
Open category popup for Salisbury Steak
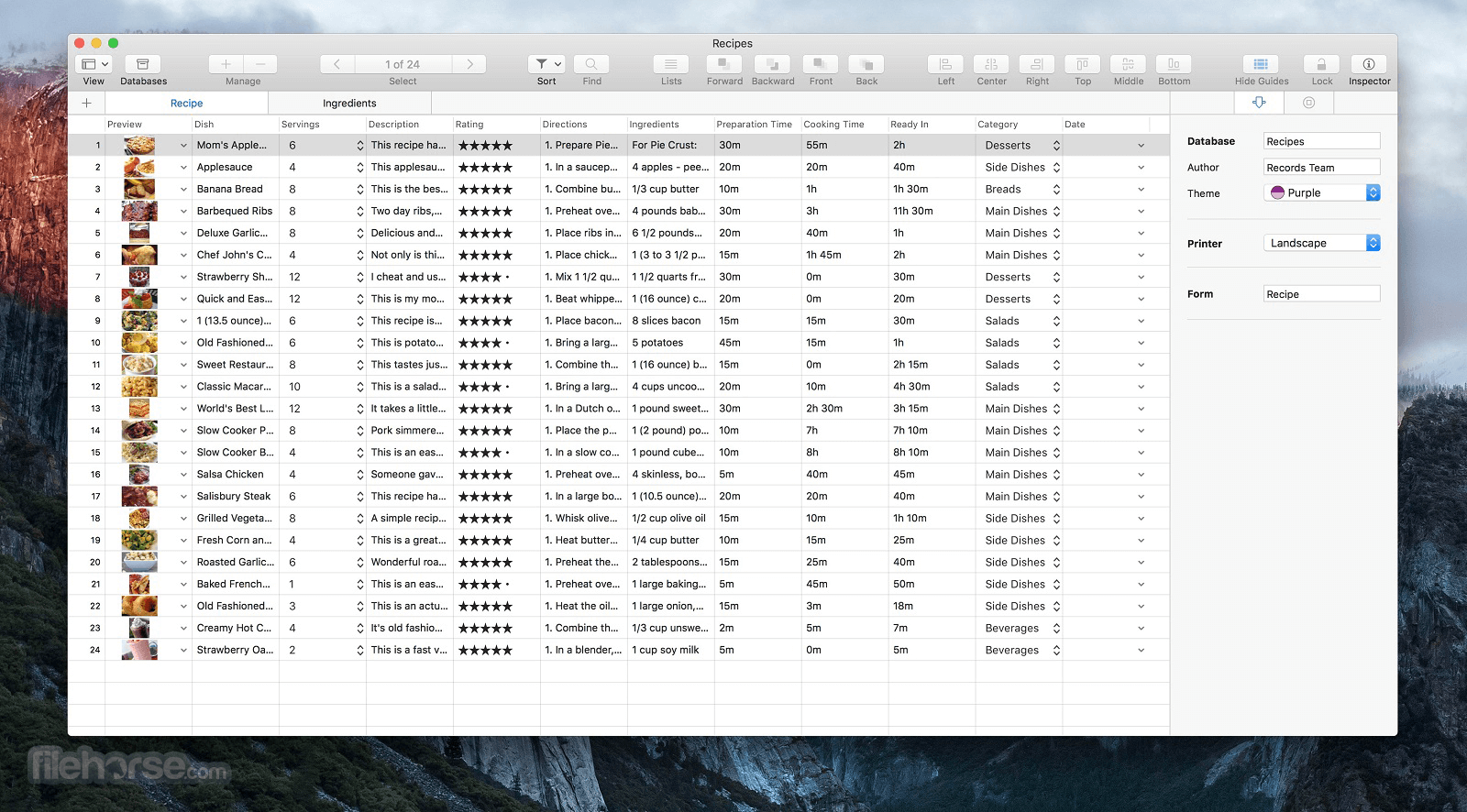point(1056,497)
